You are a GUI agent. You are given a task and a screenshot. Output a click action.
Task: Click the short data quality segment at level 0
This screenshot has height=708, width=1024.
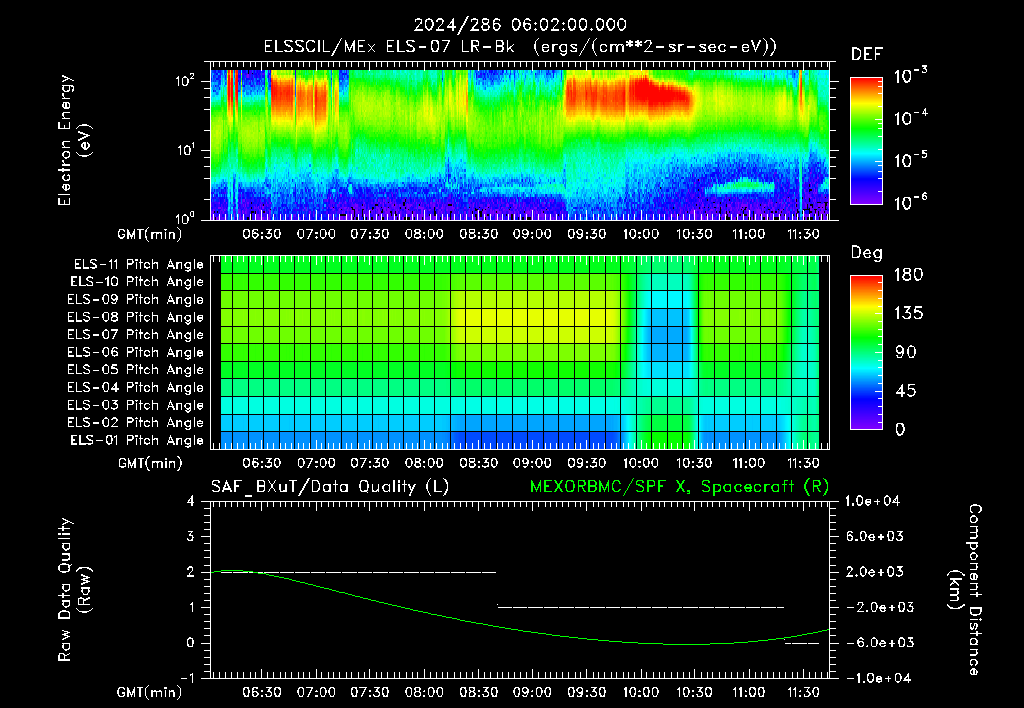pyautogui.click(x=801, y=643)
